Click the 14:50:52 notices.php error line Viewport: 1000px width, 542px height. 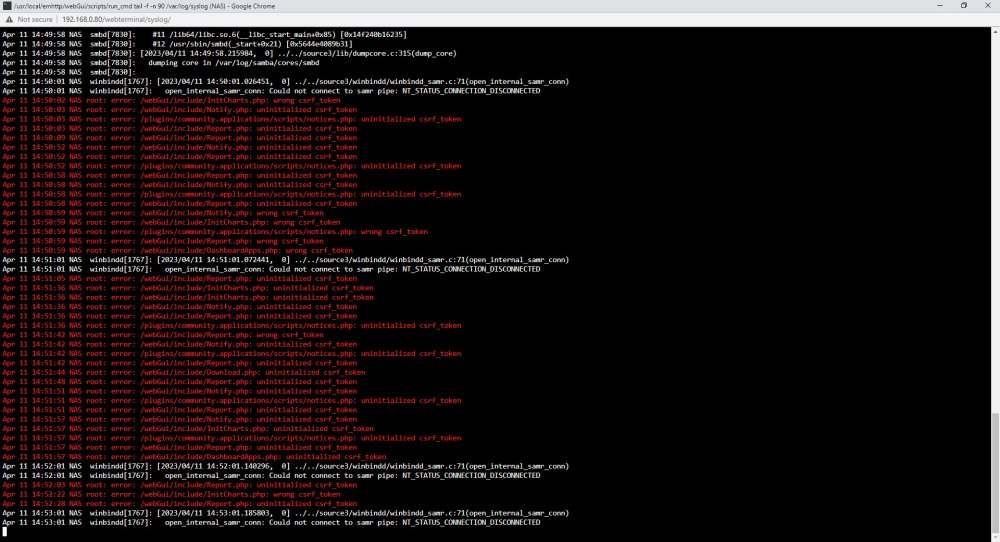(x=232, y=166)
